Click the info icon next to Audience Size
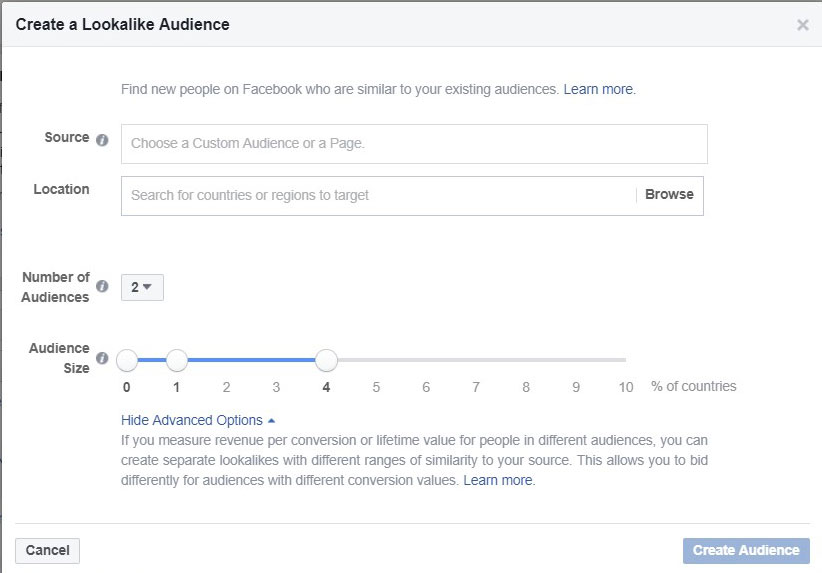The height and width of the screenshot is (573, 822). click(102, 358)
